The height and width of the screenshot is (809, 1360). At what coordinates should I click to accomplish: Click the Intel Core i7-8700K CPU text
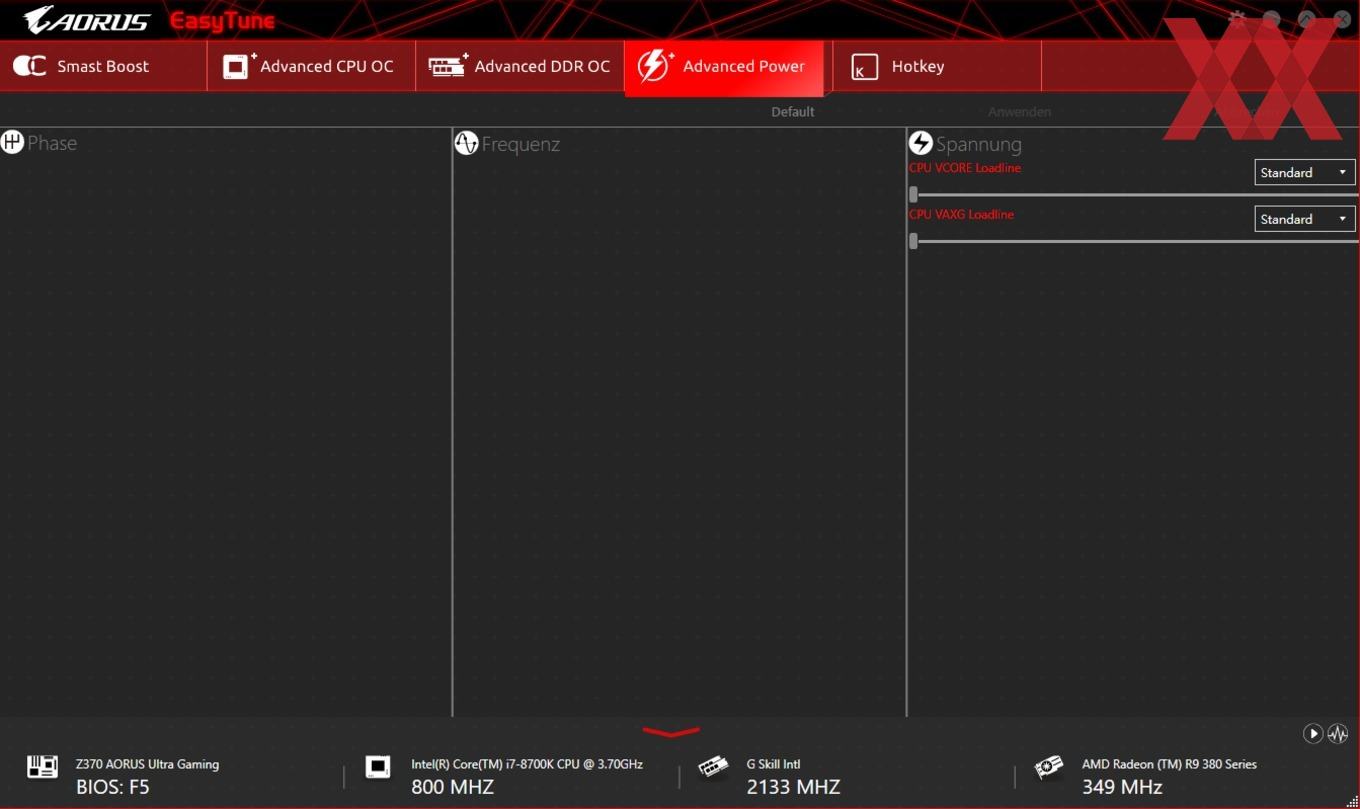point(527,764)
